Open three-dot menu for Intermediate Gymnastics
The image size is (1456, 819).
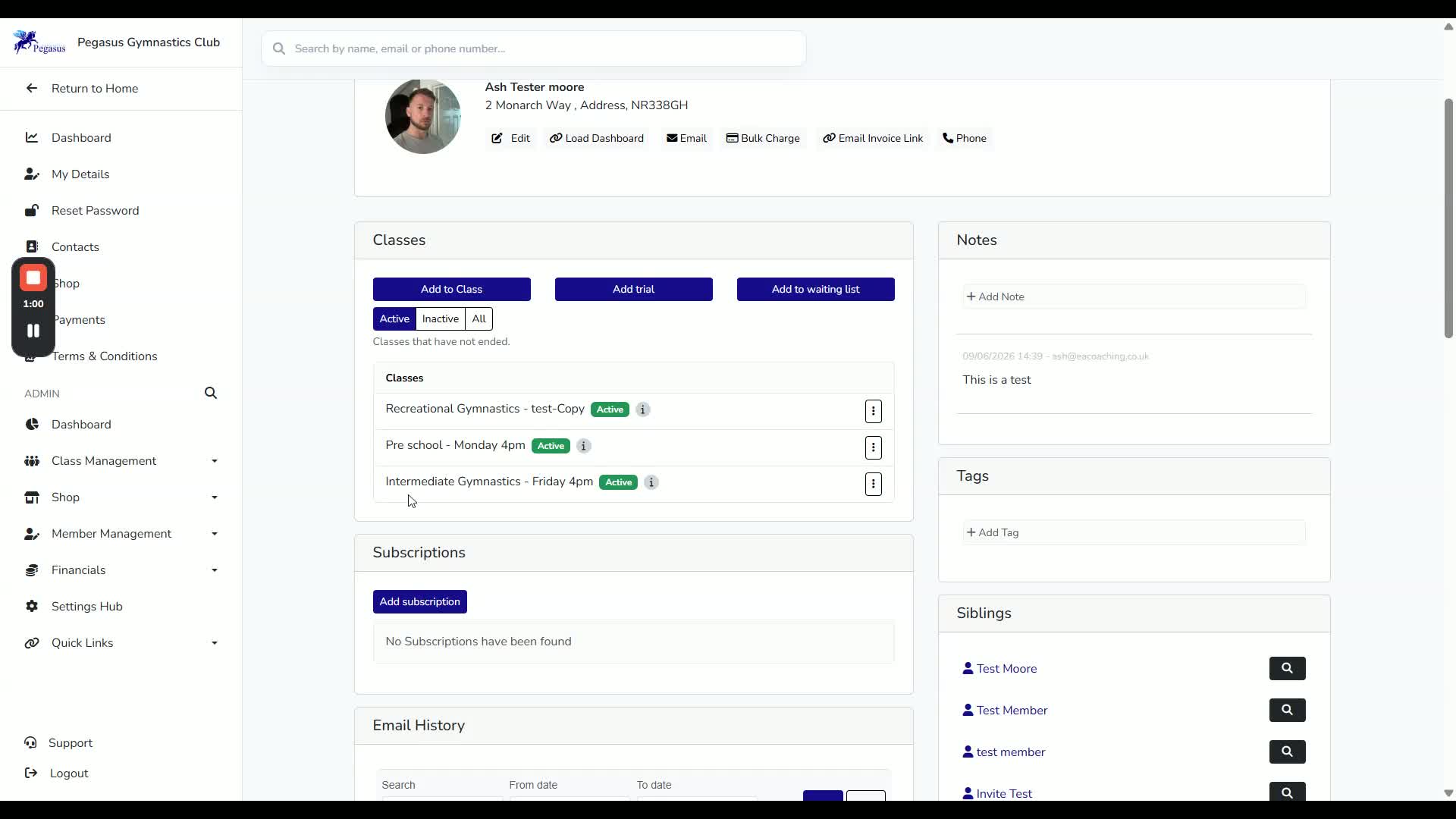click(873, 484)
